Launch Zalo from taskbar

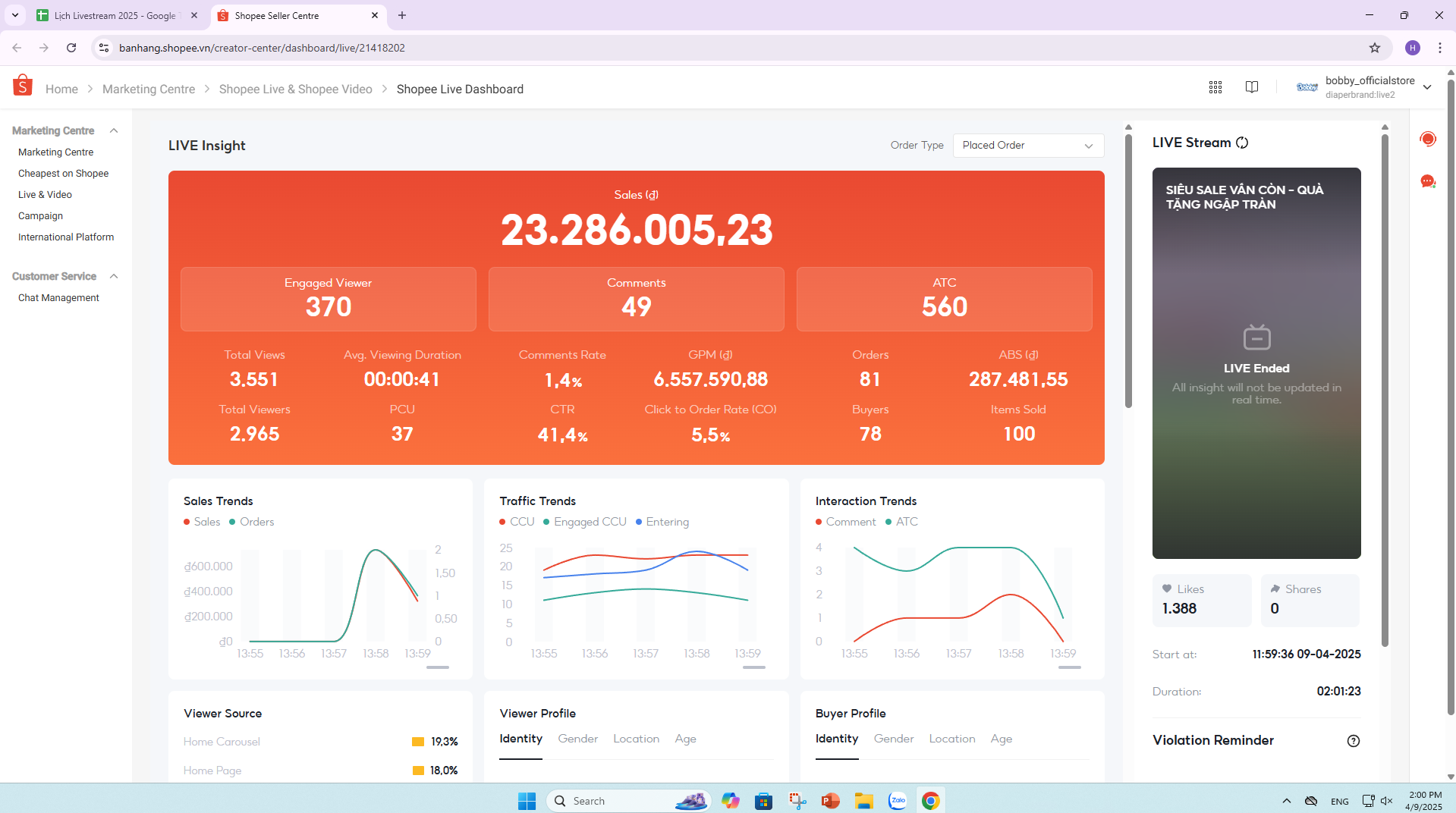[x=898, y=801]
